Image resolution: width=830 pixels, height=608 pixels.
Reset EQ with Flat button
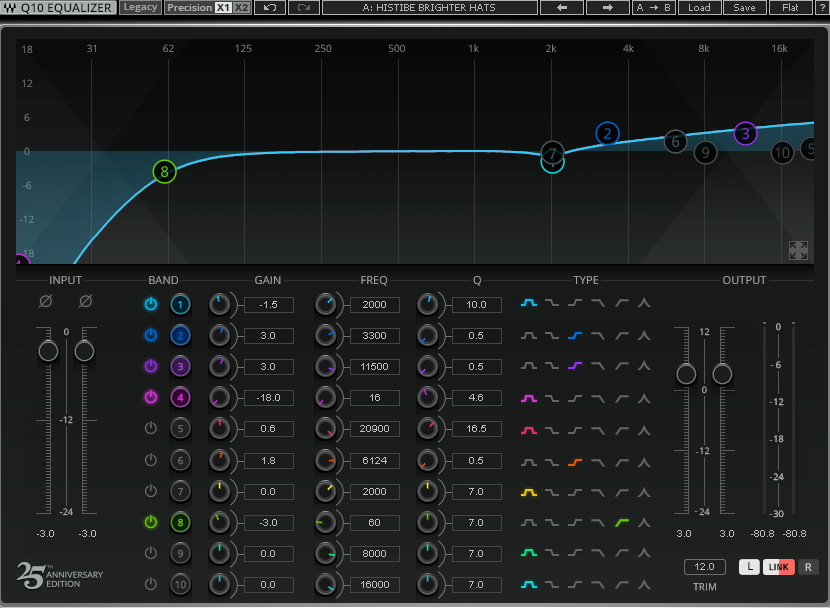click(x=790, y=7)
